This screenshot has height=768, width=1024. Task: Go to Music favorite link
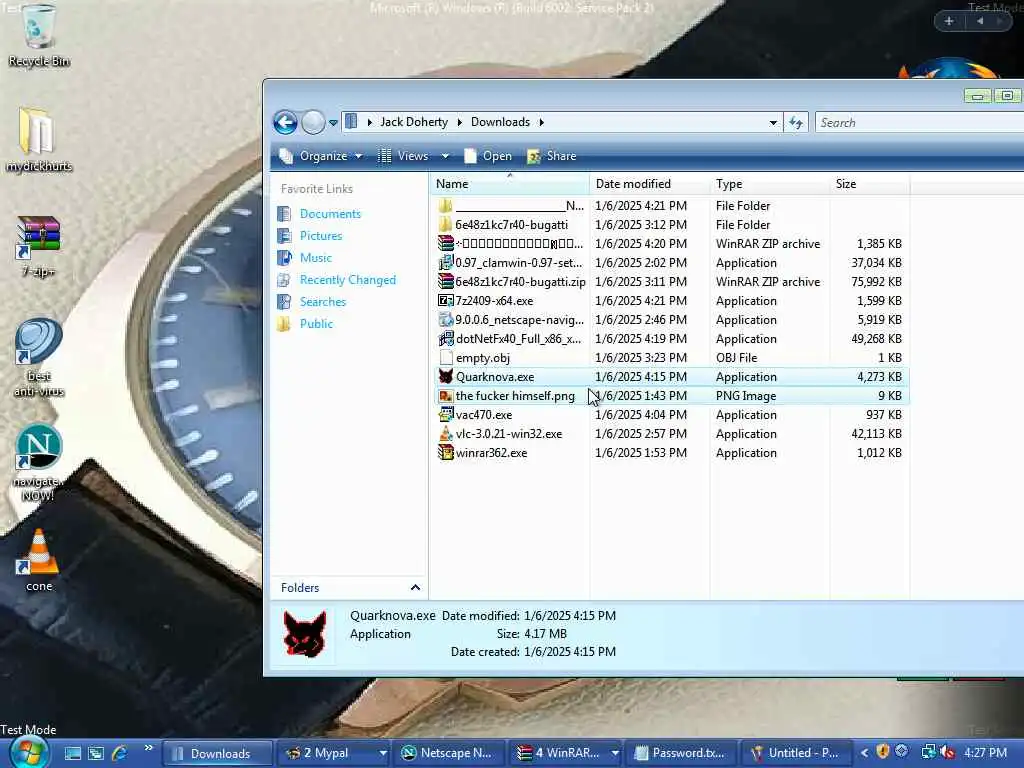coord(315,258)
